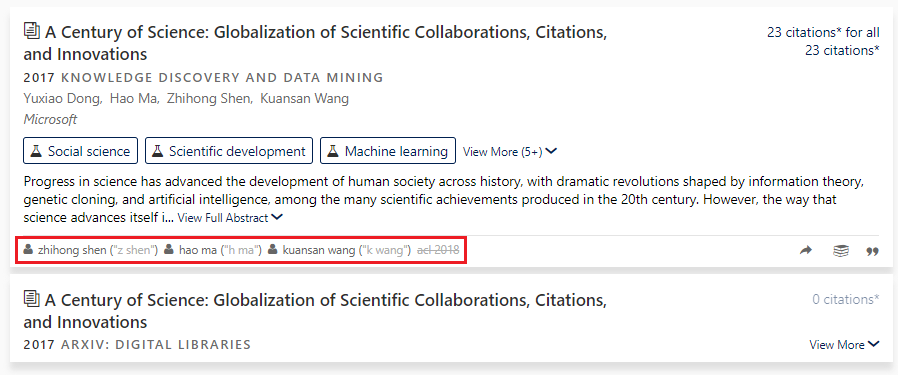Open author Yuxiao Dong's page
898x375 pixels.
(62, 98)
